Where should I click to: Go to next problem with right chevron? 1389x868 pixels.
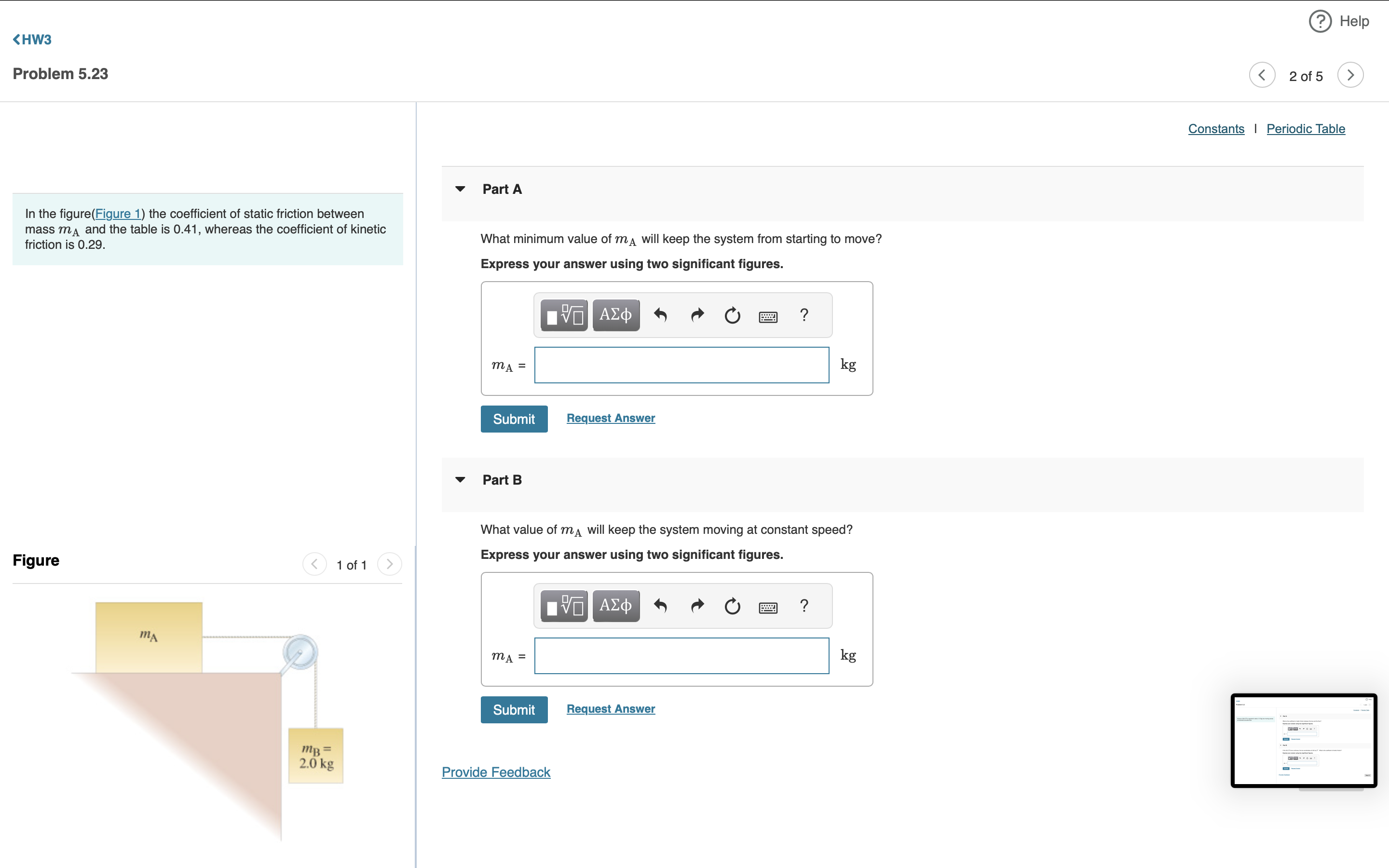1350,75
